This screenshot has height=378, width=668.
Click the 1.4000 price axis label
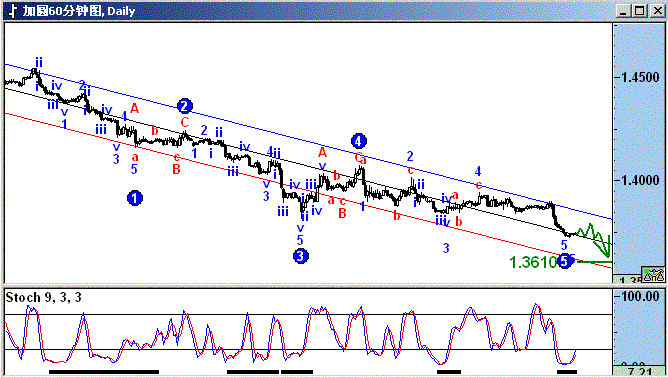640,180
